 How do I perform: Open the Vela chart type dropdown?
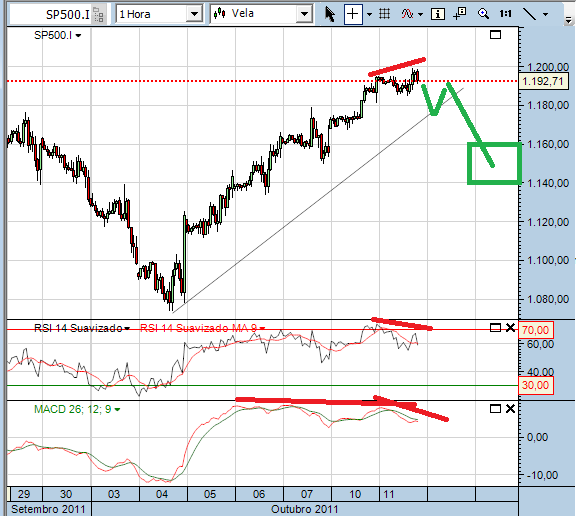[x=304, y=14]
